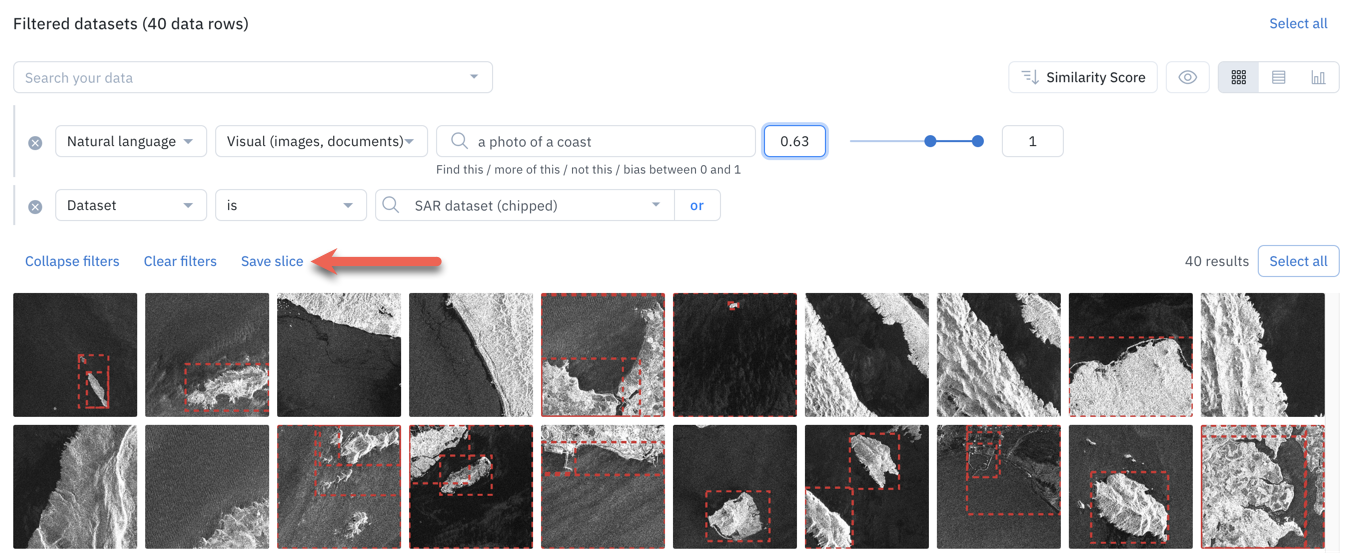The image size is (1350, 556).
Task: Click the left handle of similarity slider
Action: tap(930, 141)
